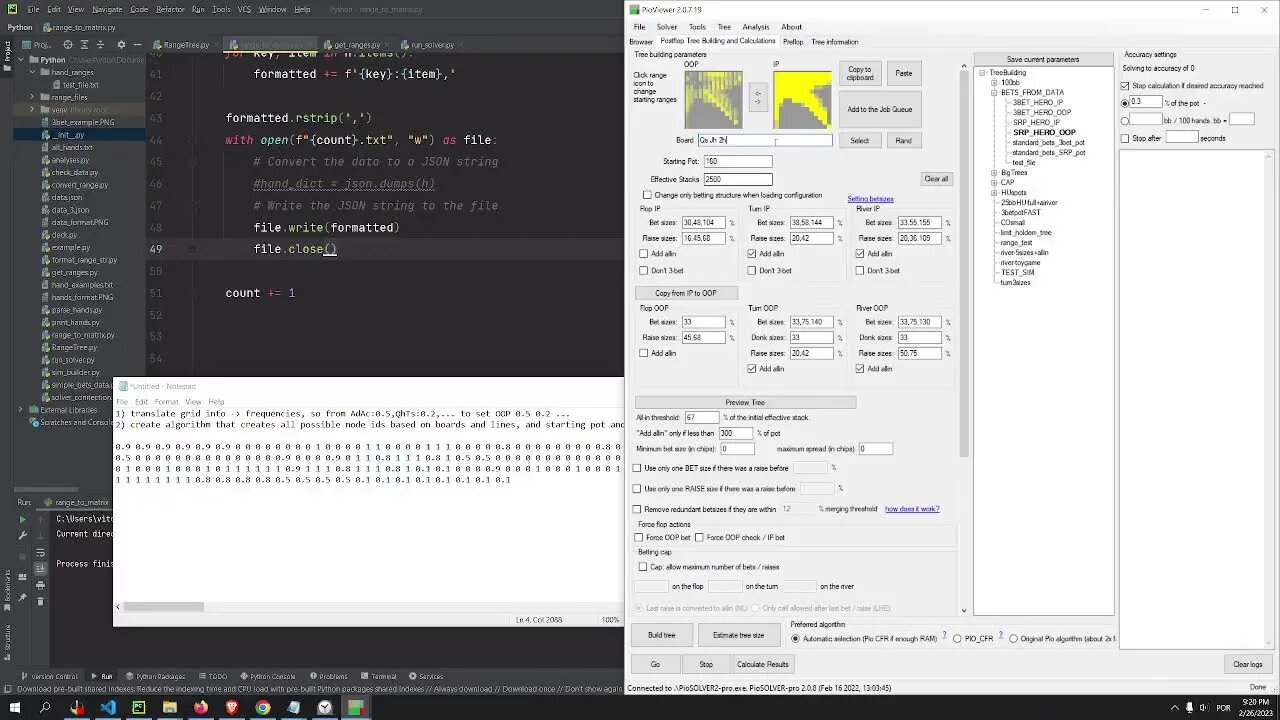This screenshot has height=720, width=1280.
Task: Swap OOP and IP ranges arrow button
Action: coord(757,98)
